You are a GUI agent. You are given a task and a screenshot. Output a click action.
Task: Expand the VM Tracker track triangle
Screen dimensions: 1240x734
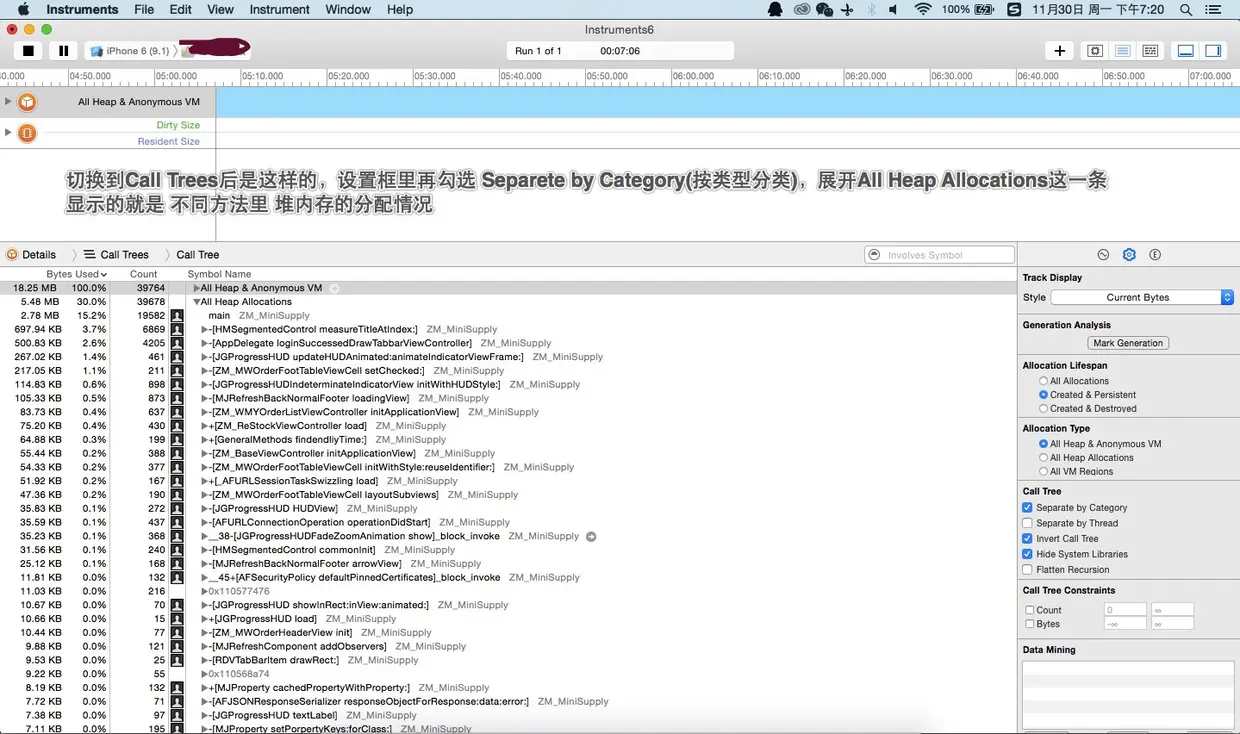click(x=8, y=132)
